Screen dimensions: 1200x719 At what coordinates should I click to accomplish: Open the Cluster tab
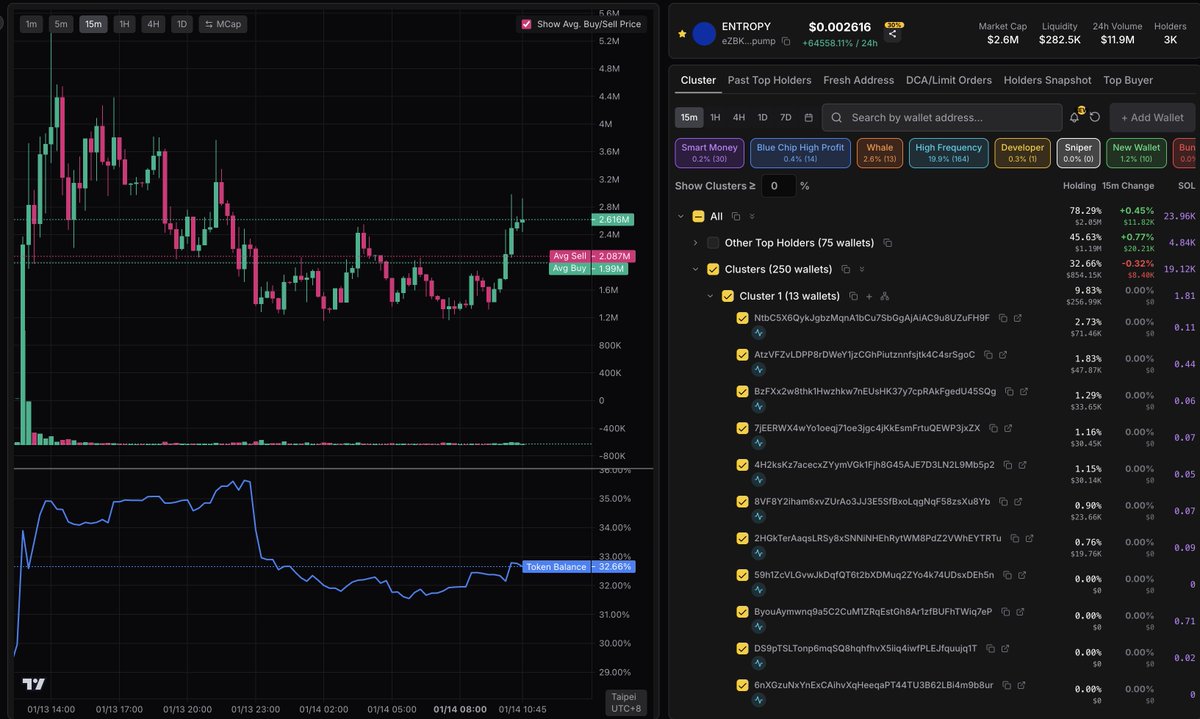[x=698, y=80]
